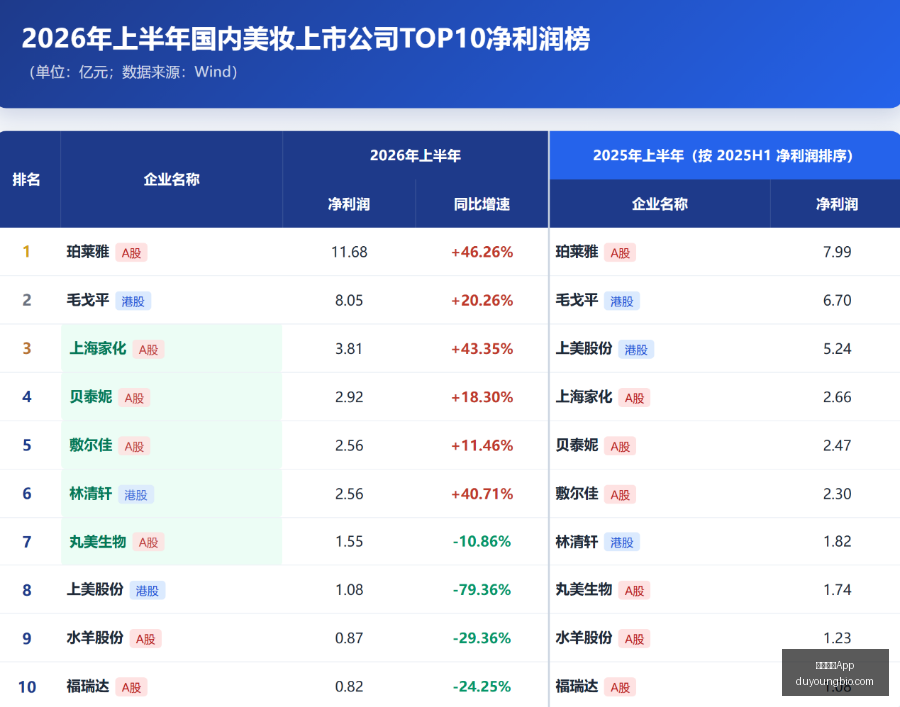Select the "排名" column header
This screenshot has height=707, width=900.
[26, 180]
